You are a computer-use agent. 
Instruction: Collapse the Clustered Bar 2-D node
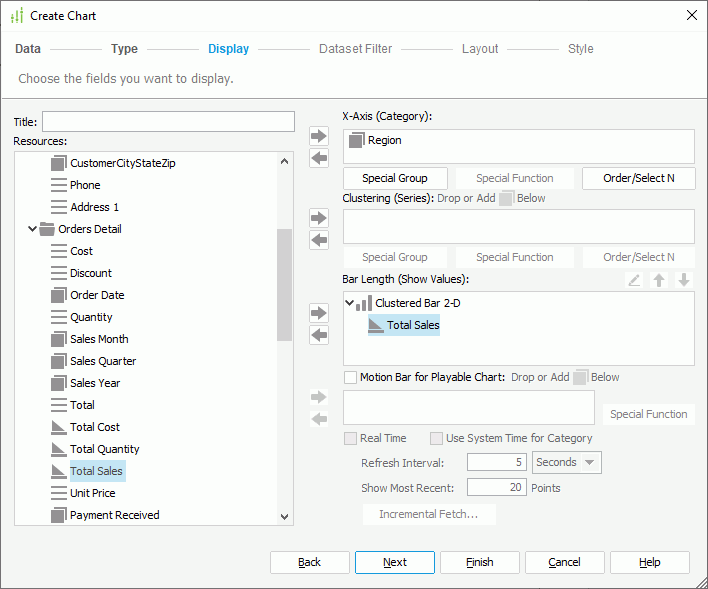click(349, 303)
